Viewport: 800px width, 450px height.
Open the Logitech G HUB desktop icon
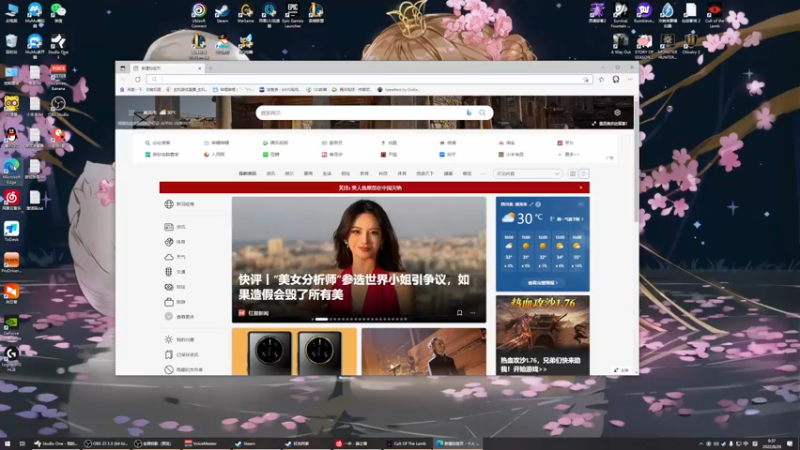point(11,359)
